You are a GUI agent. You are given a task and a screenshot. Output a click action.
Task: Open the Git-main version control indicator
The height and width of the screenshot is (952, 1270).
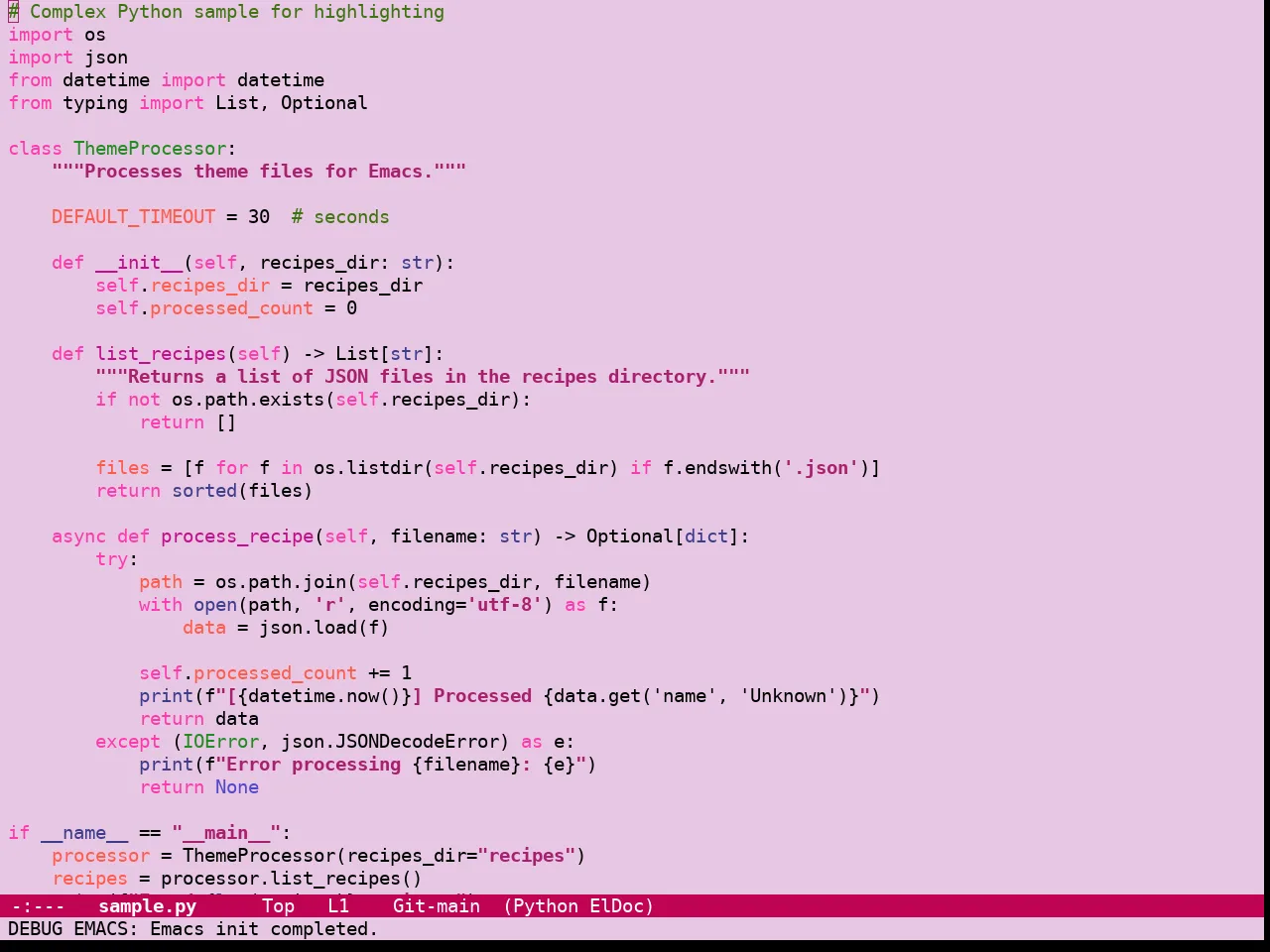coord(437,905)
